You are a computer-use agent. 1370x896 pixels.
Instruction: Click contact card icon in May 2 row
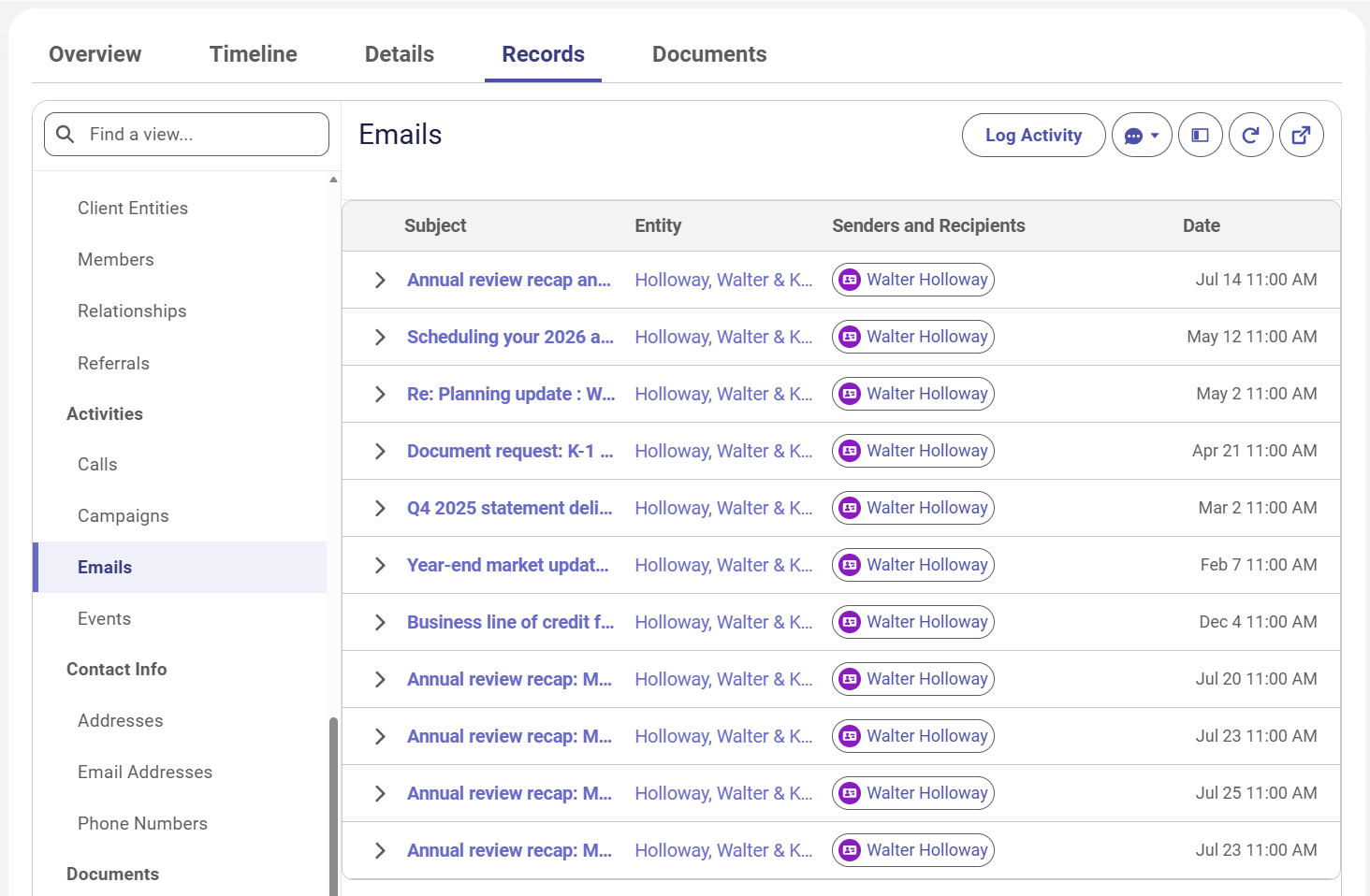pos(850,394)
